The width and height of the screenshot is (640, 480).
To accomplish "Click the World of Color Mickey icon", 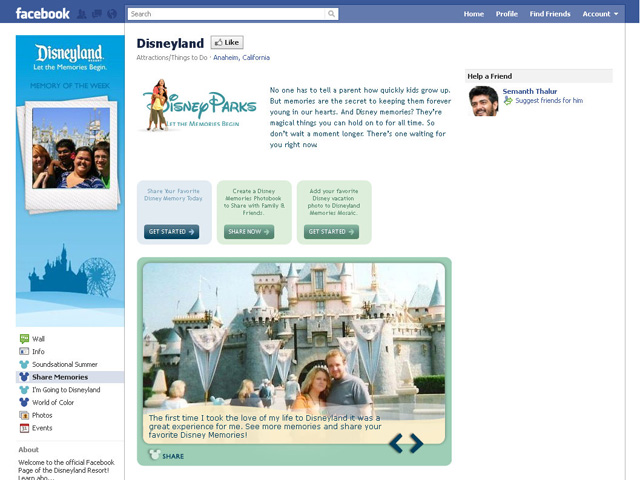I will (x=24, y=402).
